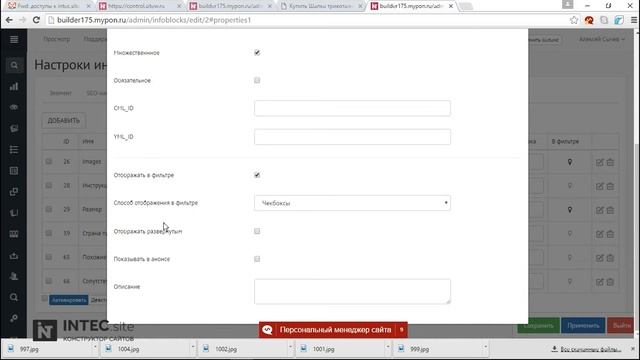Check the Показывать в анонсе checkbox
The image size is (640, 360).
pos(257,259)
